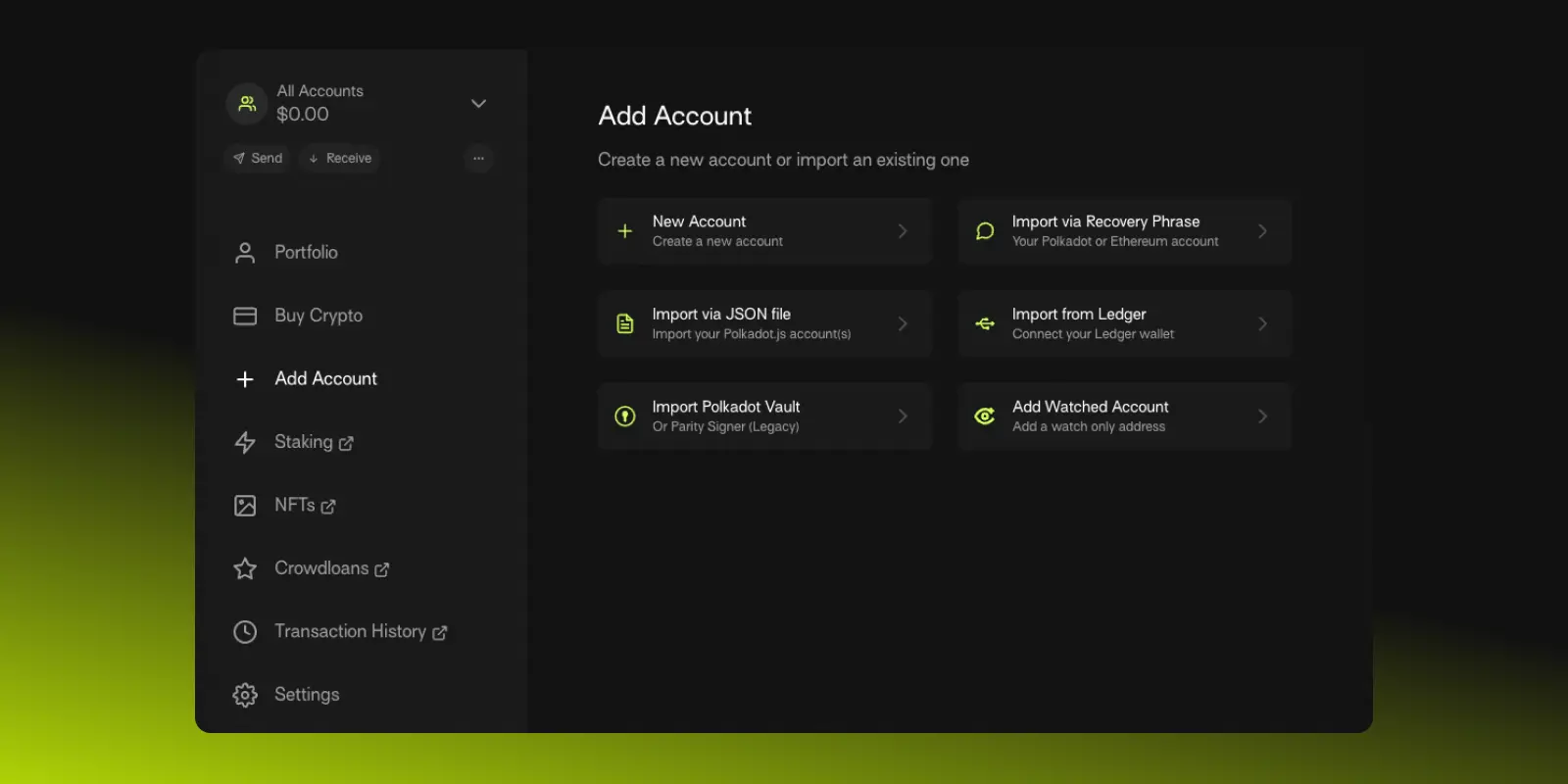Viewport: 1568px width, 784px height.
Task: Open NFTs from the sidebar
Action: 294,505
